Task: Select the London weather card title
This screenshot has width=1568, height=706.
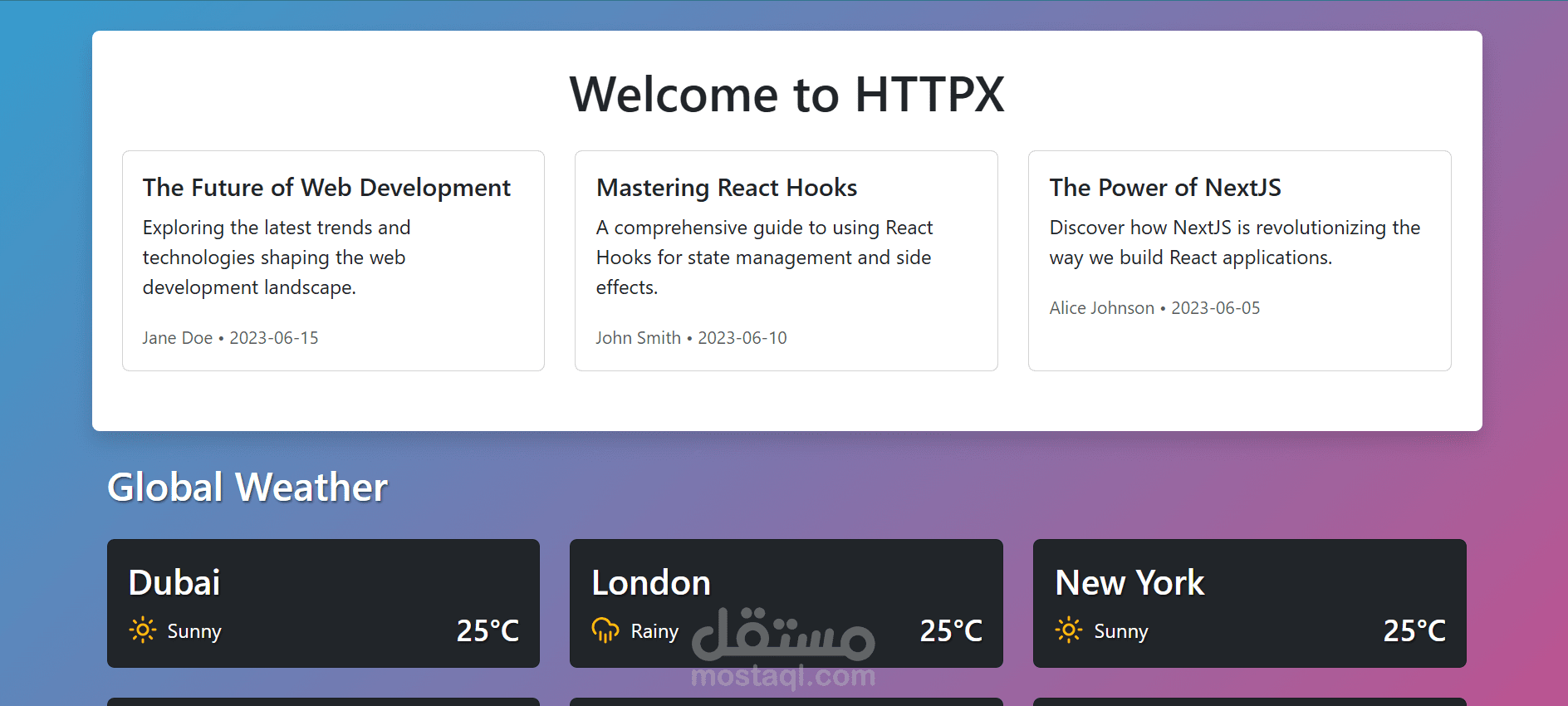Action: click(651, 582)
